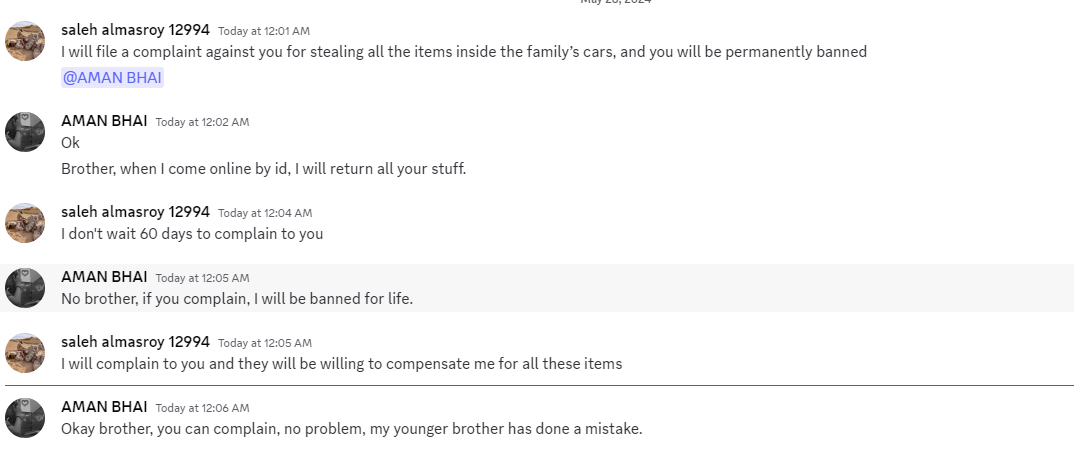Open saleh almasroy's avatar at 12:01 AM message
Screen dimensions: 1074x453
[x=25, y=41]
